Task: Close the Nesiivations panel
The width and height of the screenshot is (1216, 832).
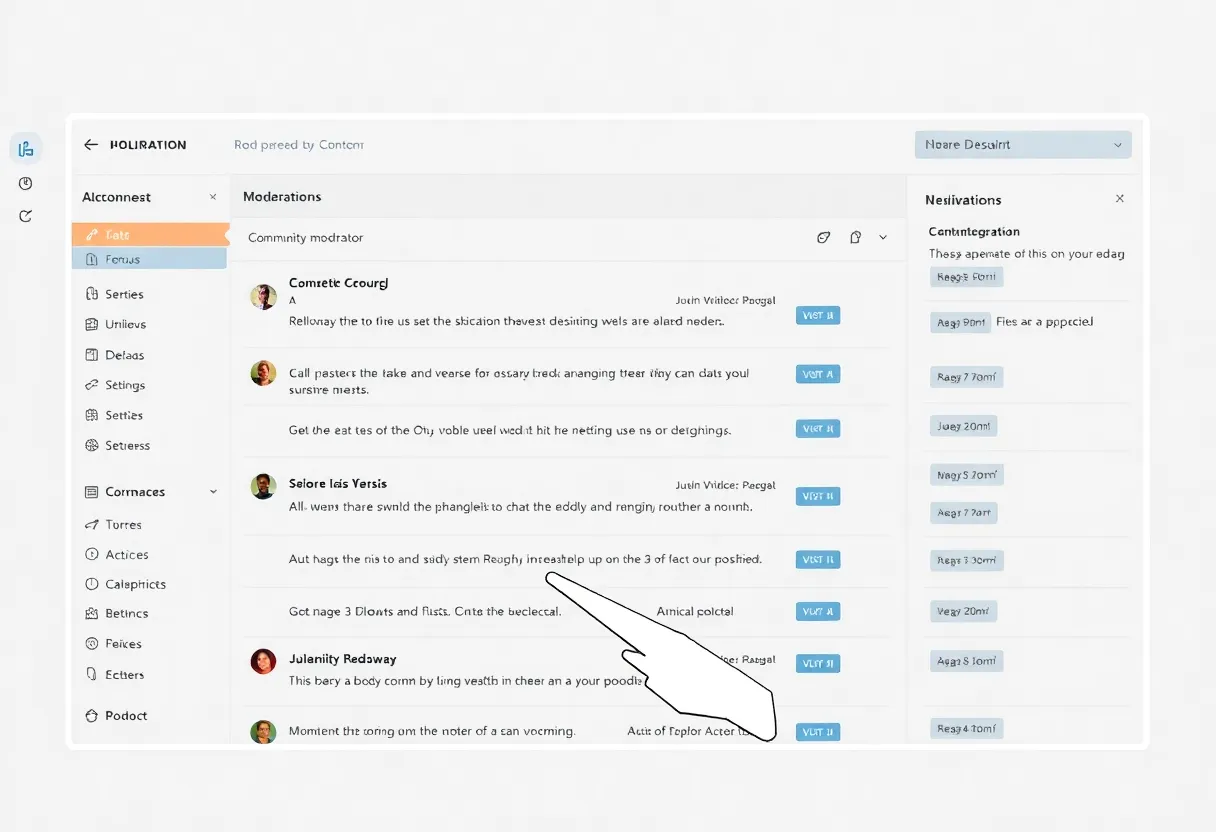Action: click(x=1120, y=199)
